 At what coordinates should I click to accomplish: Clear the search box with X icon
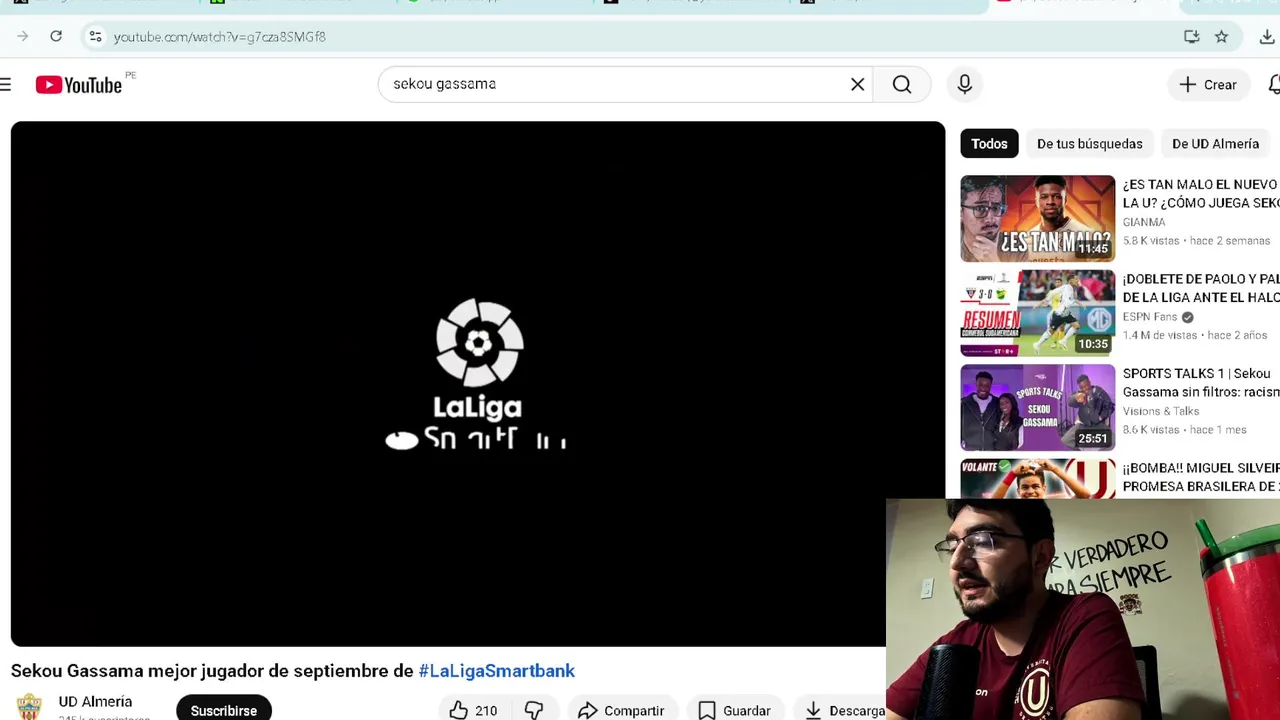pyautogui.click(x=857, y=85)
